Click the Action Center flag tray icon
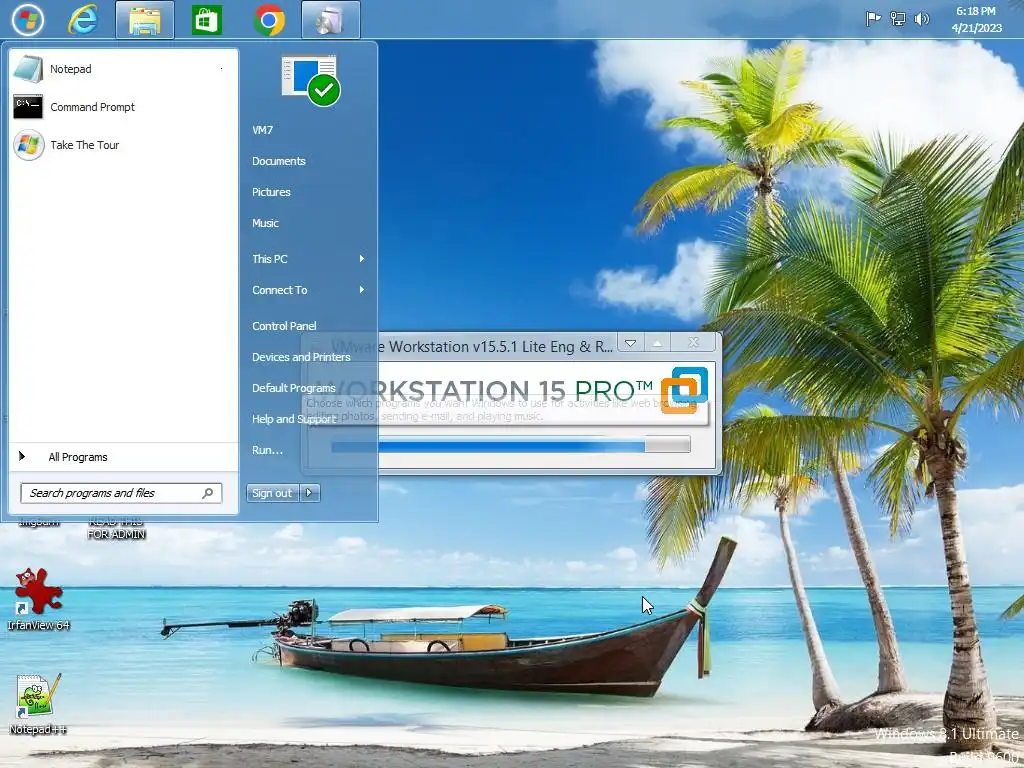 tap(873, 19)
